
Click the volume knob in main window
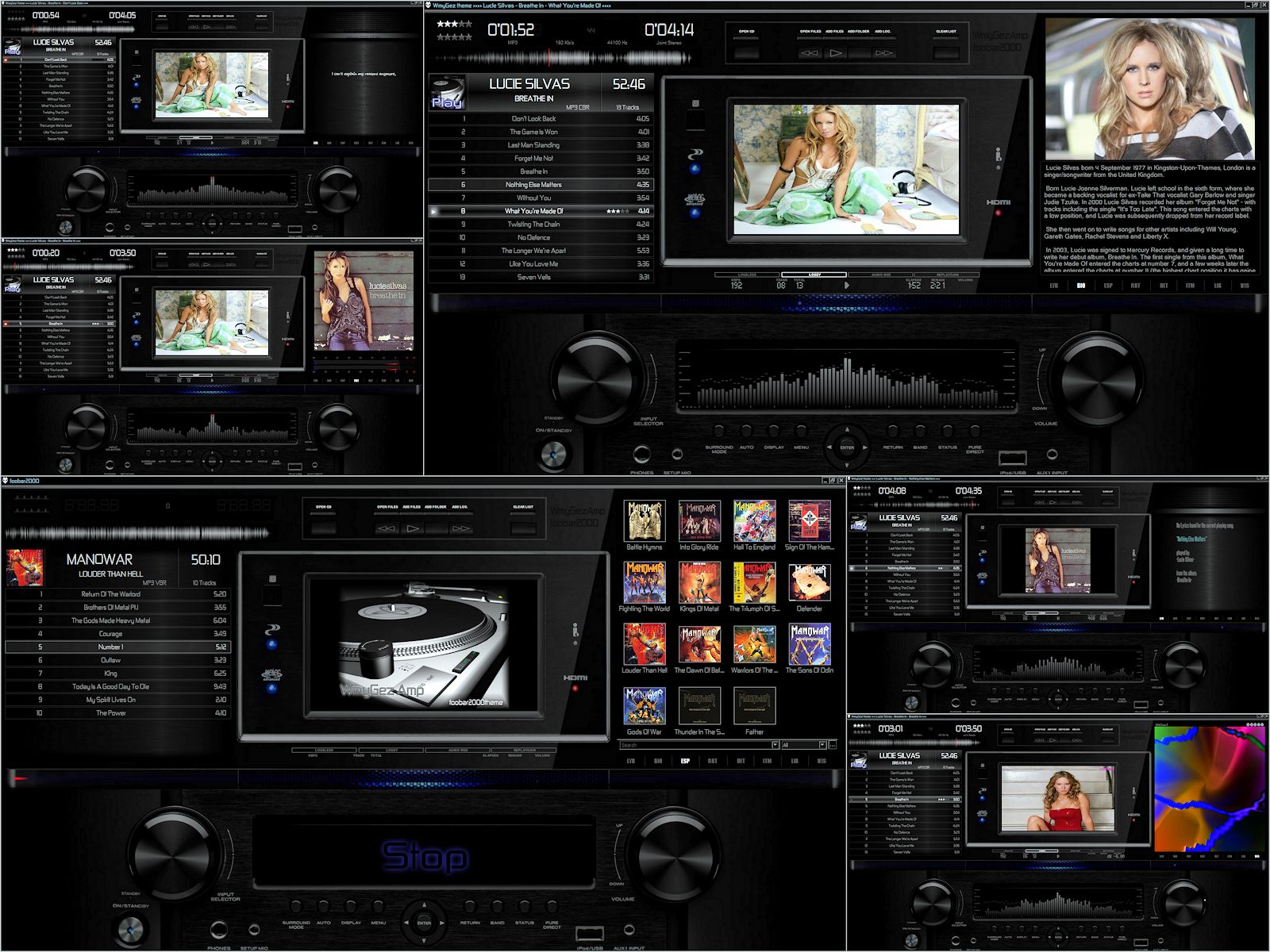pyautogui.click(x=1097, y=378)
